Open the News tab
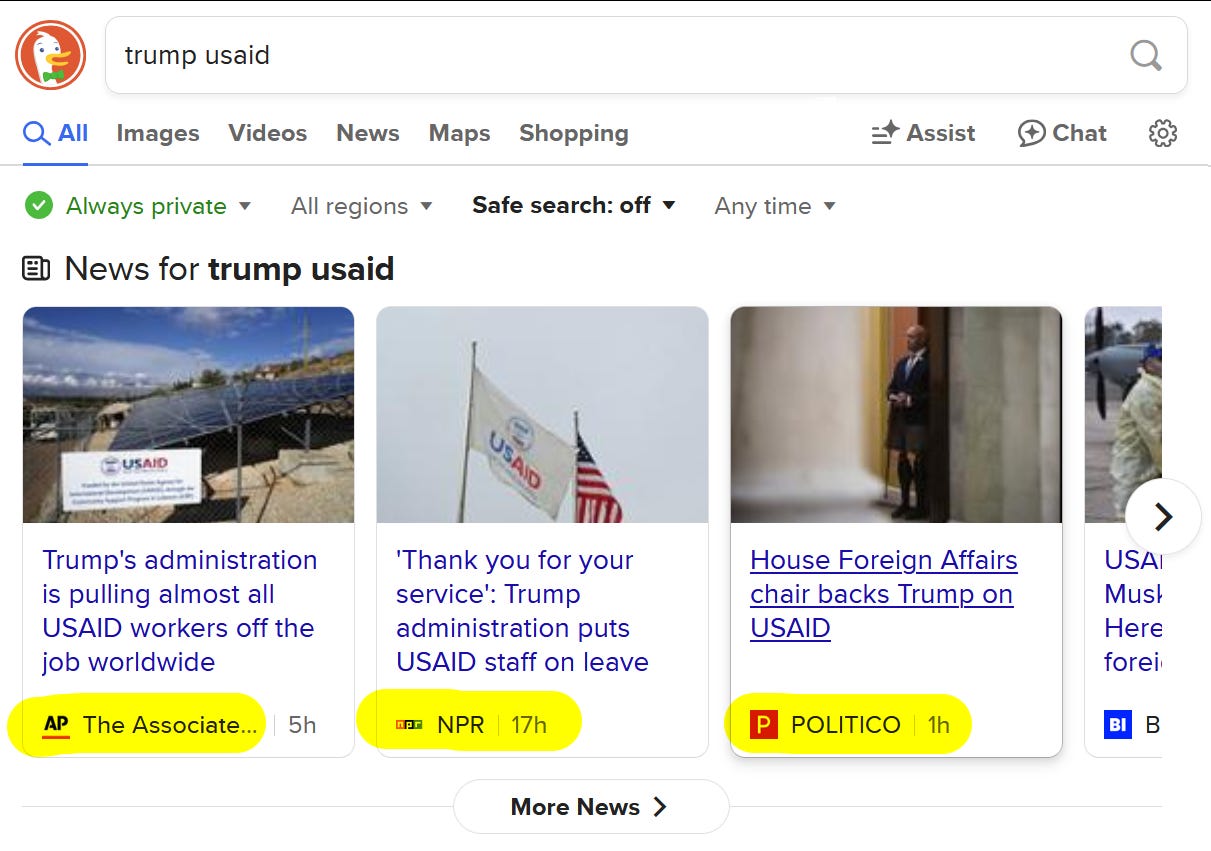 pos(368,133)
